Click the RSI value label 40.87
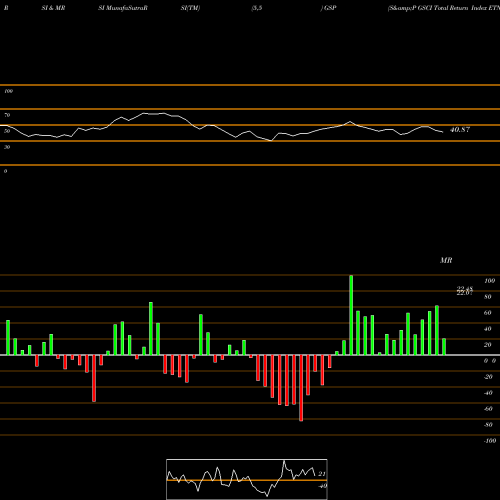Image resolution: width=500 pixels, height=500 pixels. 460,130
